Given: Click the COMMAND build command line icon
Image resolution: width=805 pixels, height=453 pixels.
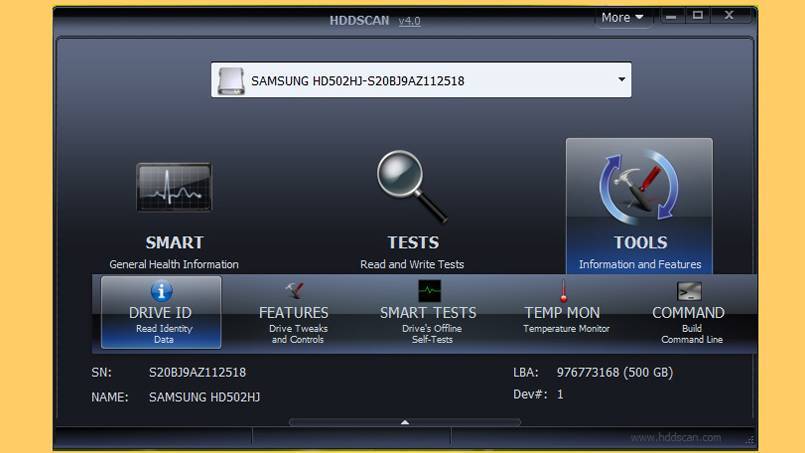Looking at the screenshot, I should coord(689,292).
